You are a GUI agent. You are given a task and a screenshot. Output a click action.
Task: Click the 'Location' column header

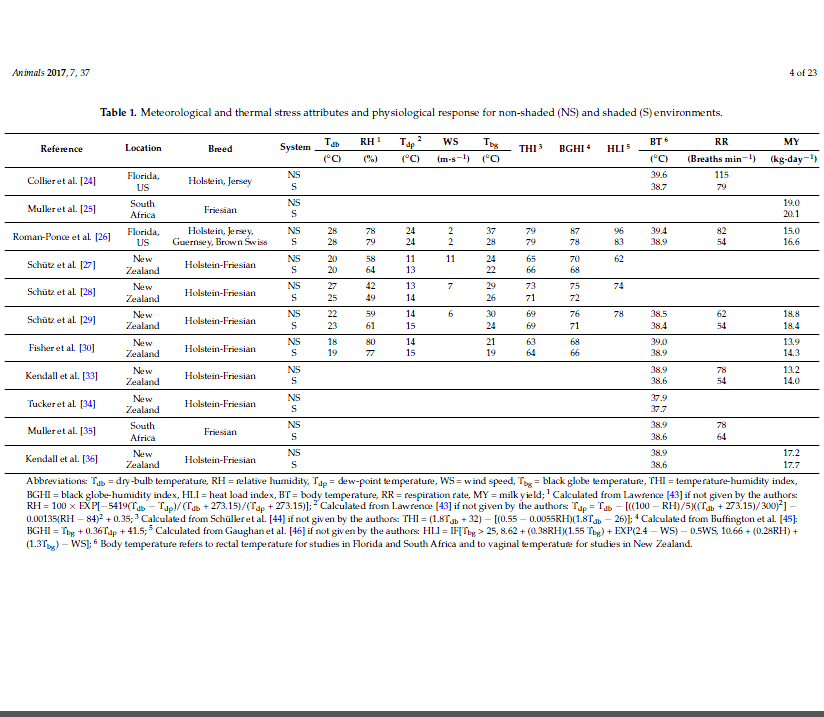(x=143, y=148)
